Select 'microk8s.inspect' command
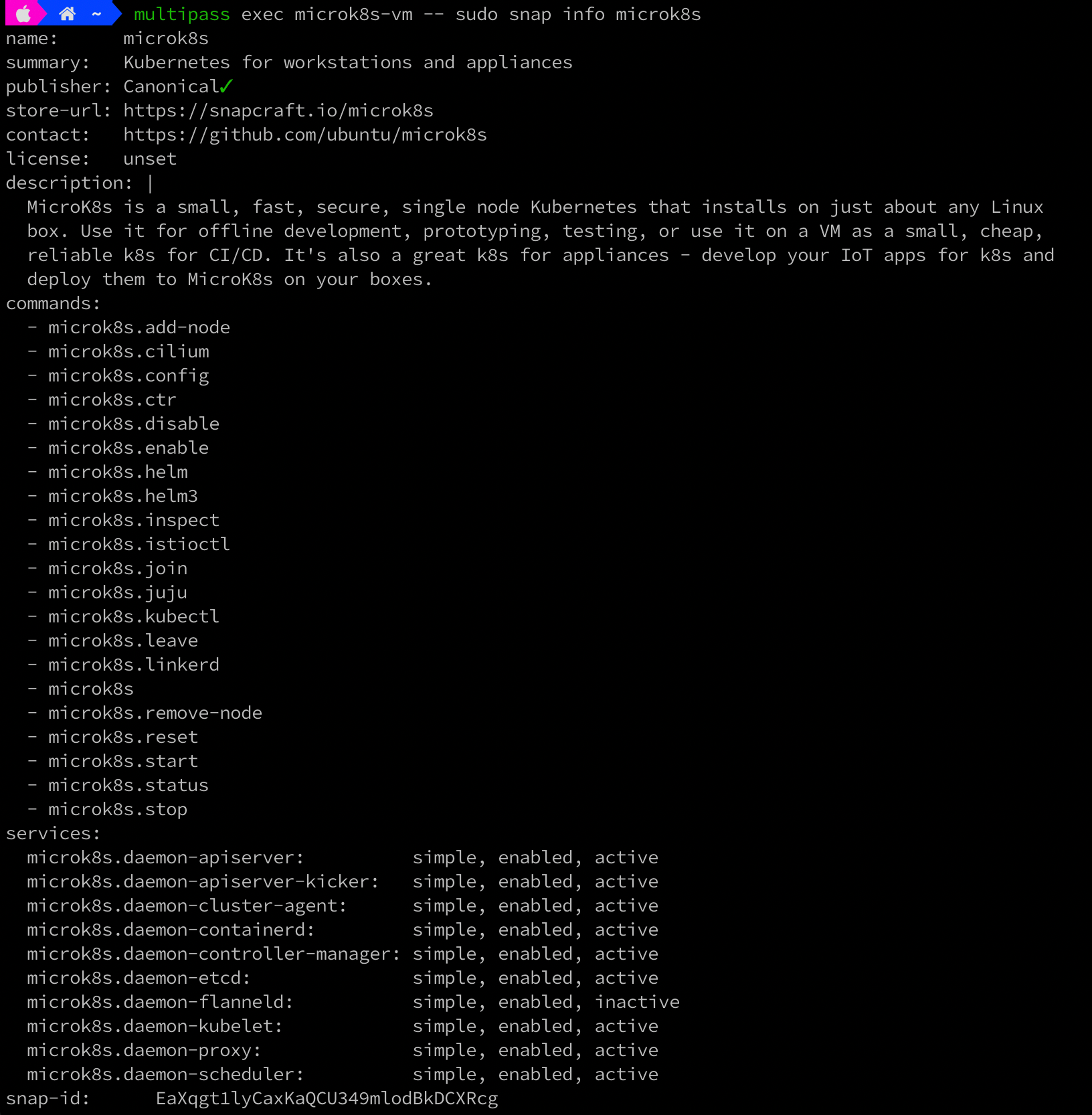Image resolution: width=1092 pixels, height=1115 pixels. [x=134, y=520]
